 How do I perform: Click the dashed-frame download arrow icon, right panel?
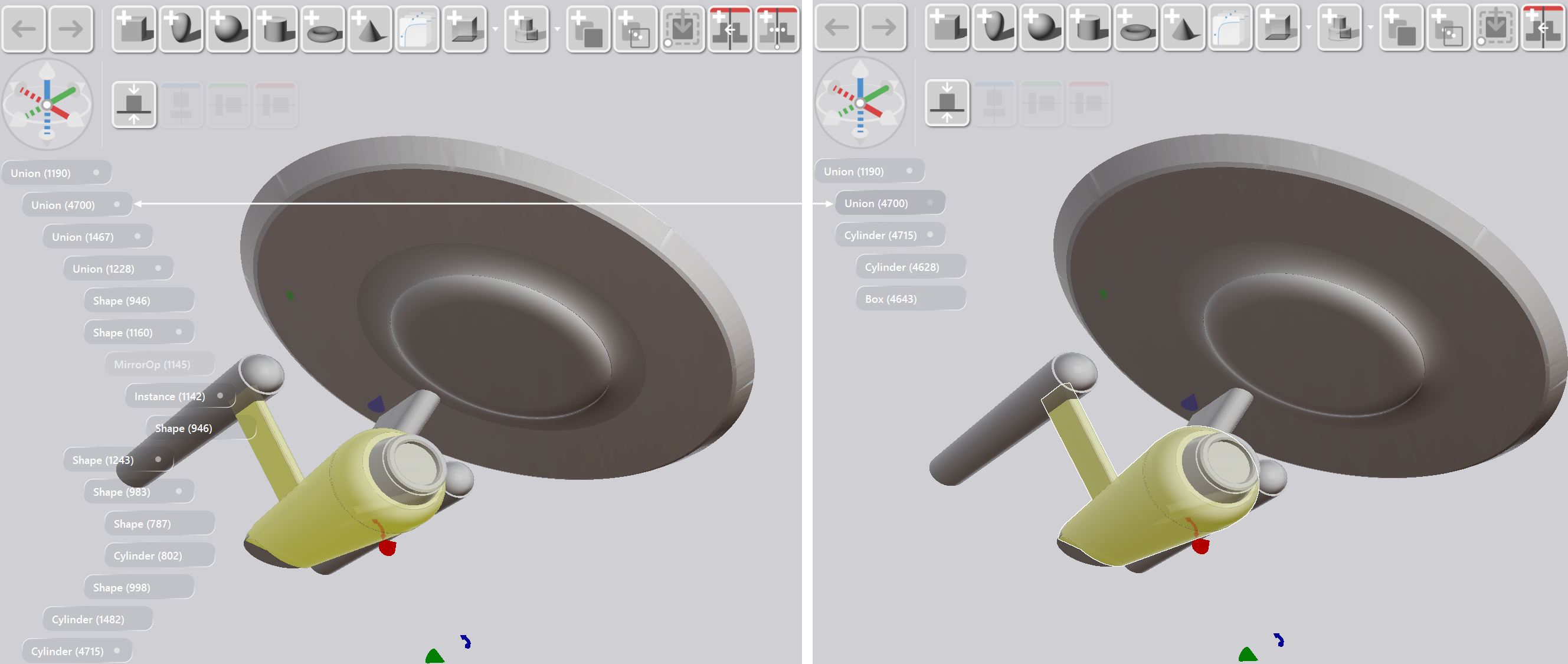[1495, 27]
